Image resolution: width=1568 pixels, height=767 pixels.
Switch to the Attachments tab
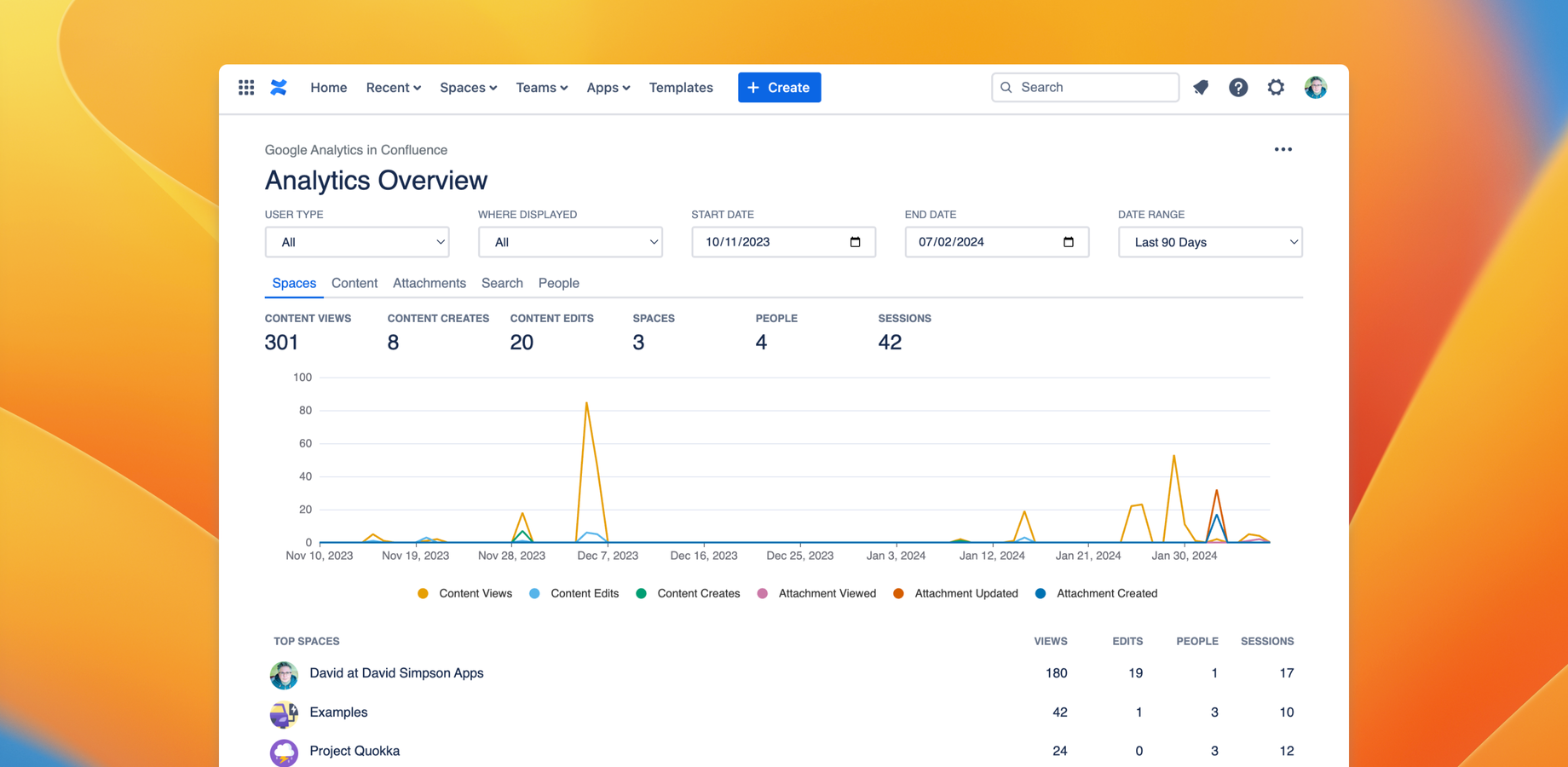pos(429,283)
